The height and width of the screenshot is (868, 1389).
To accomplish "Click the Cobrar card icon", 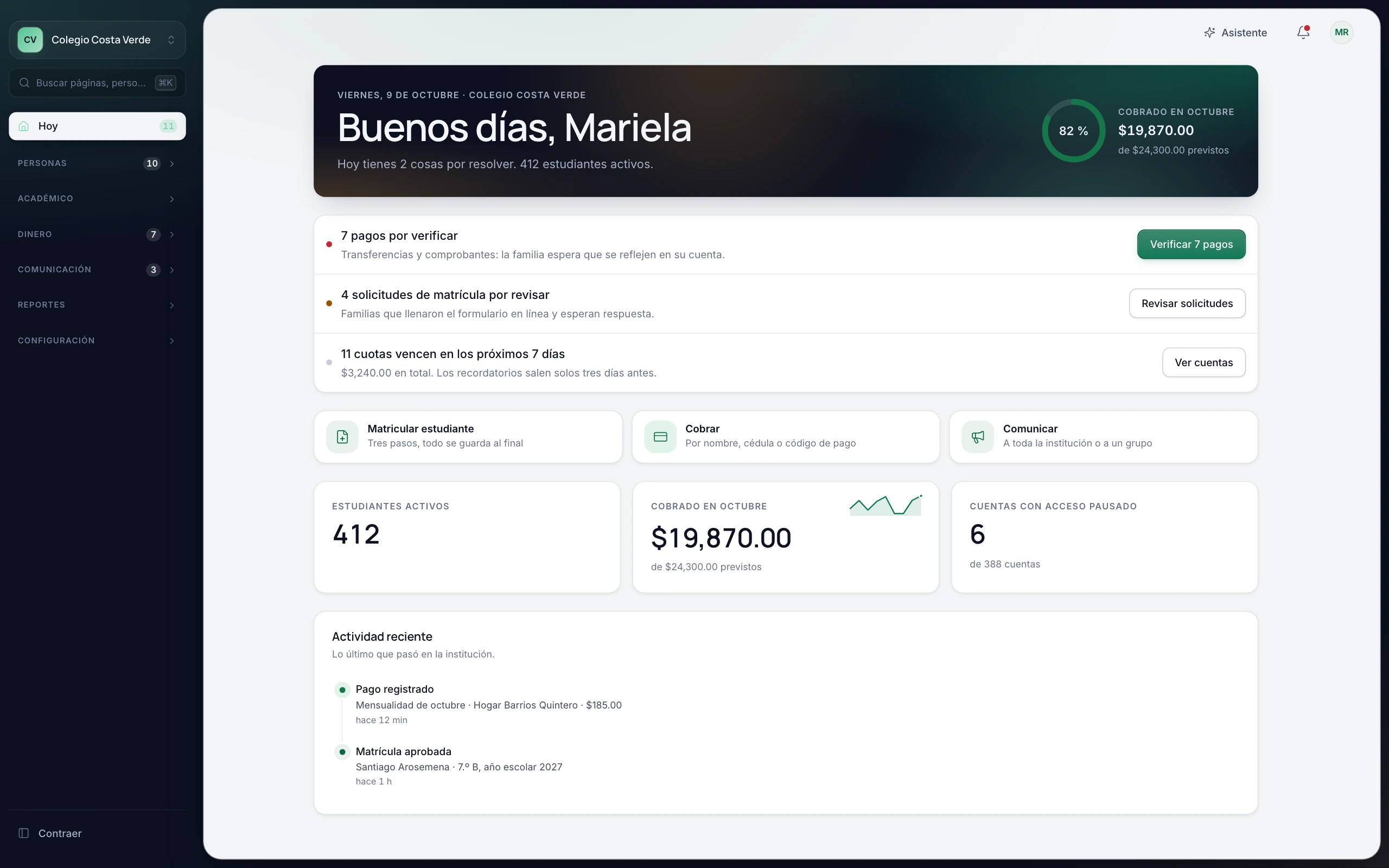I will 660,437.
